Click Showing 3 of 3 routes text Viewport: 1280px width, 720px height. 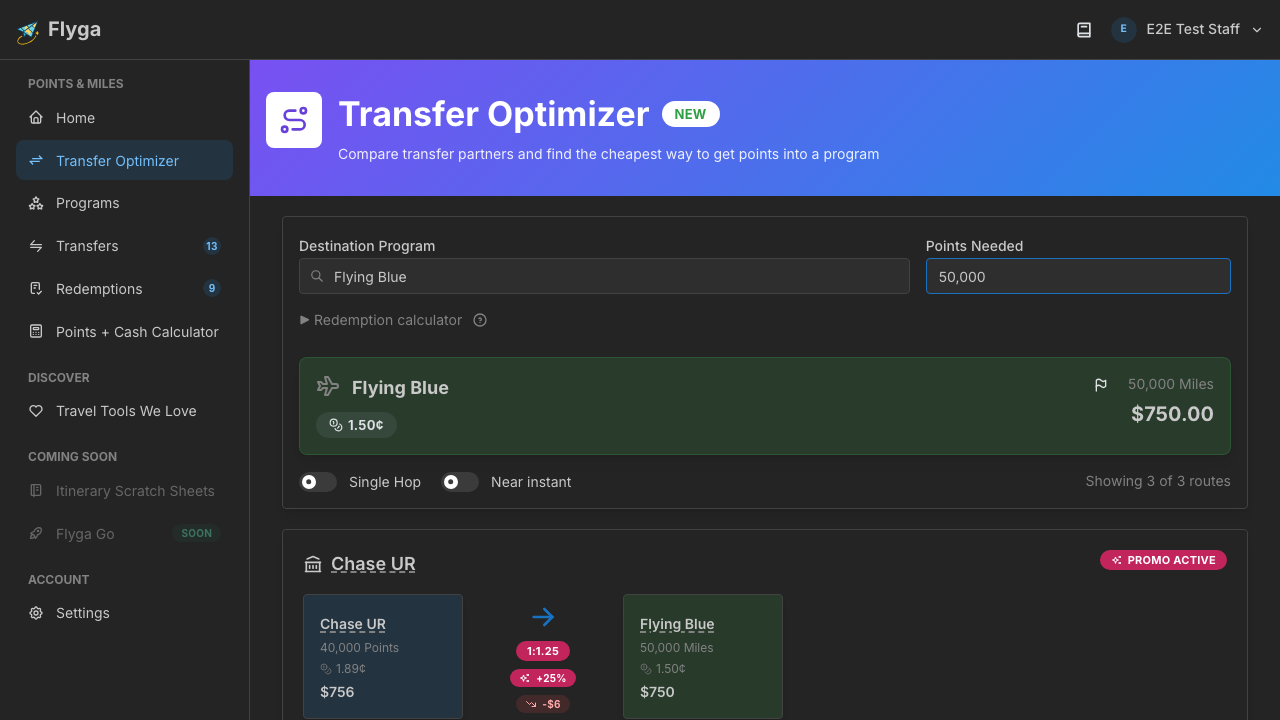(x=1158, y=481)
